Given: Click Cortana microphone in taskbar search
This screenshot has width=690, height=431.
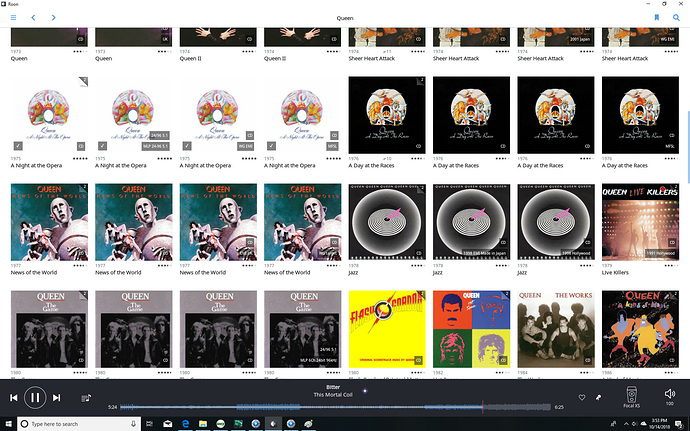Looking at the screenshot, I should pos(133,424).
